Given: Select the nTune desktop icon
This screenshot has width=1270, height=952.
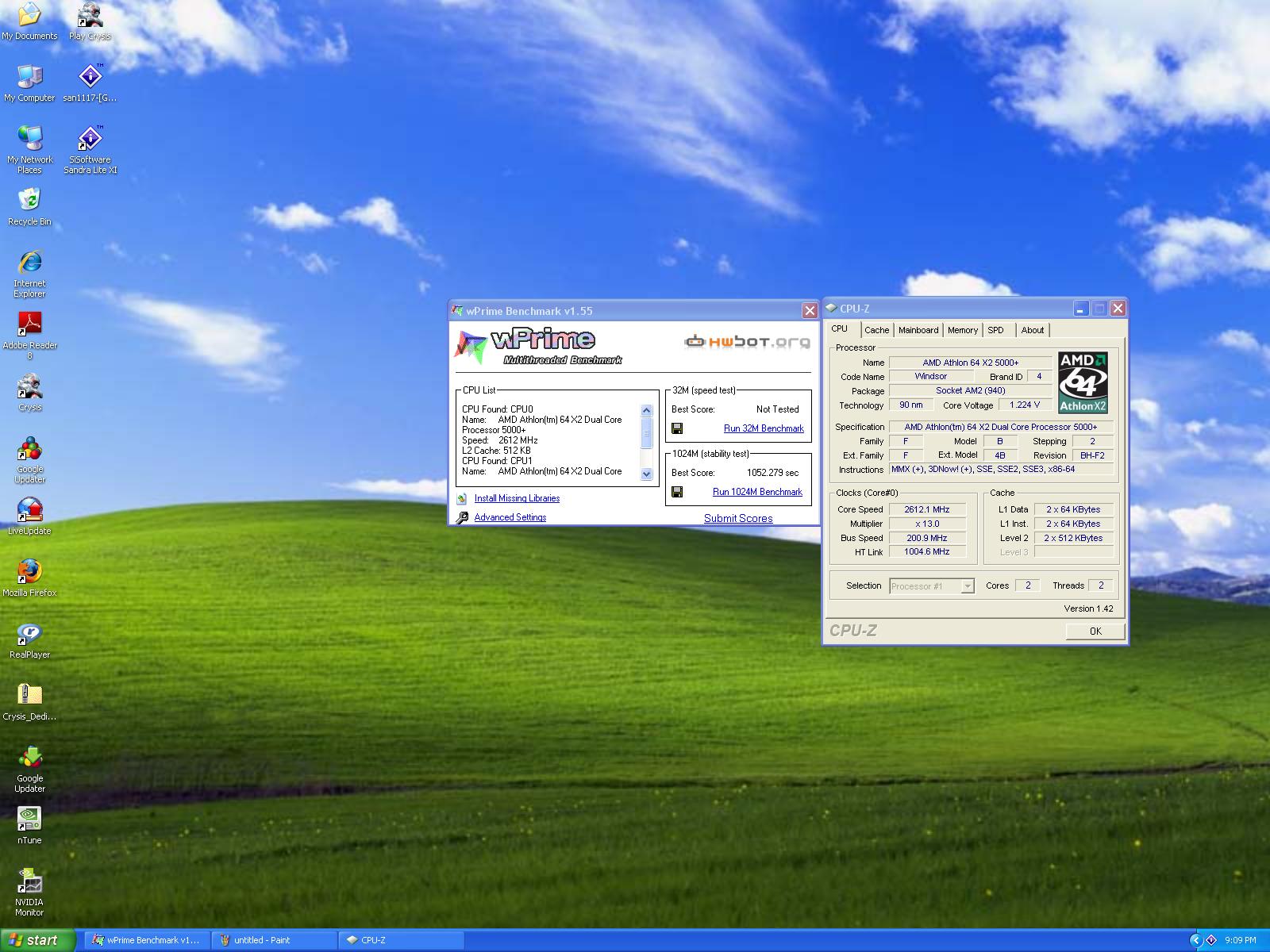Looking at the screenshot, I should click(29, 826).
